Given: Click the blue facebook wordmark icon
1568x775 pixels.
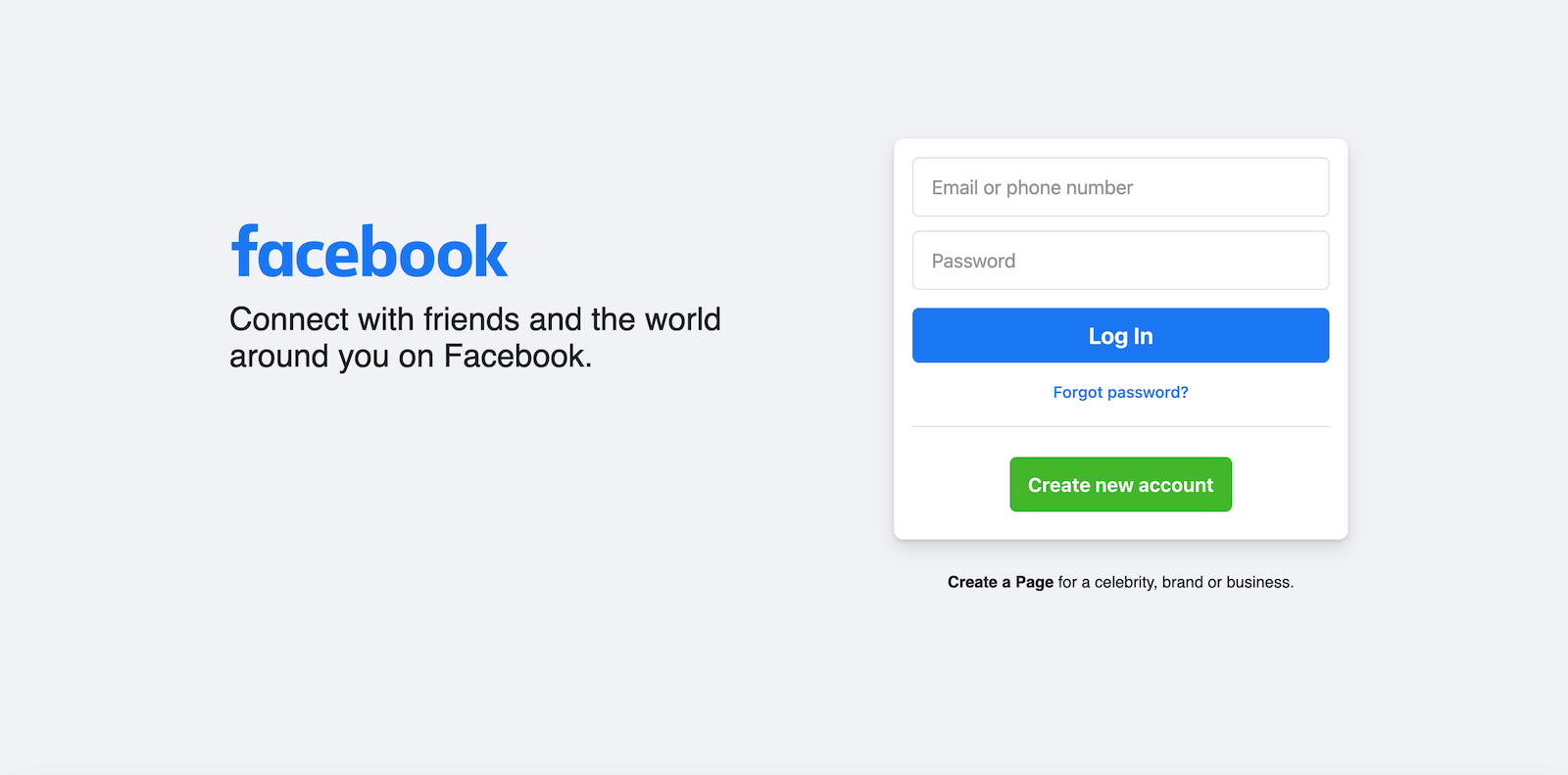Looking at the screenshot, I should [369, 251].
